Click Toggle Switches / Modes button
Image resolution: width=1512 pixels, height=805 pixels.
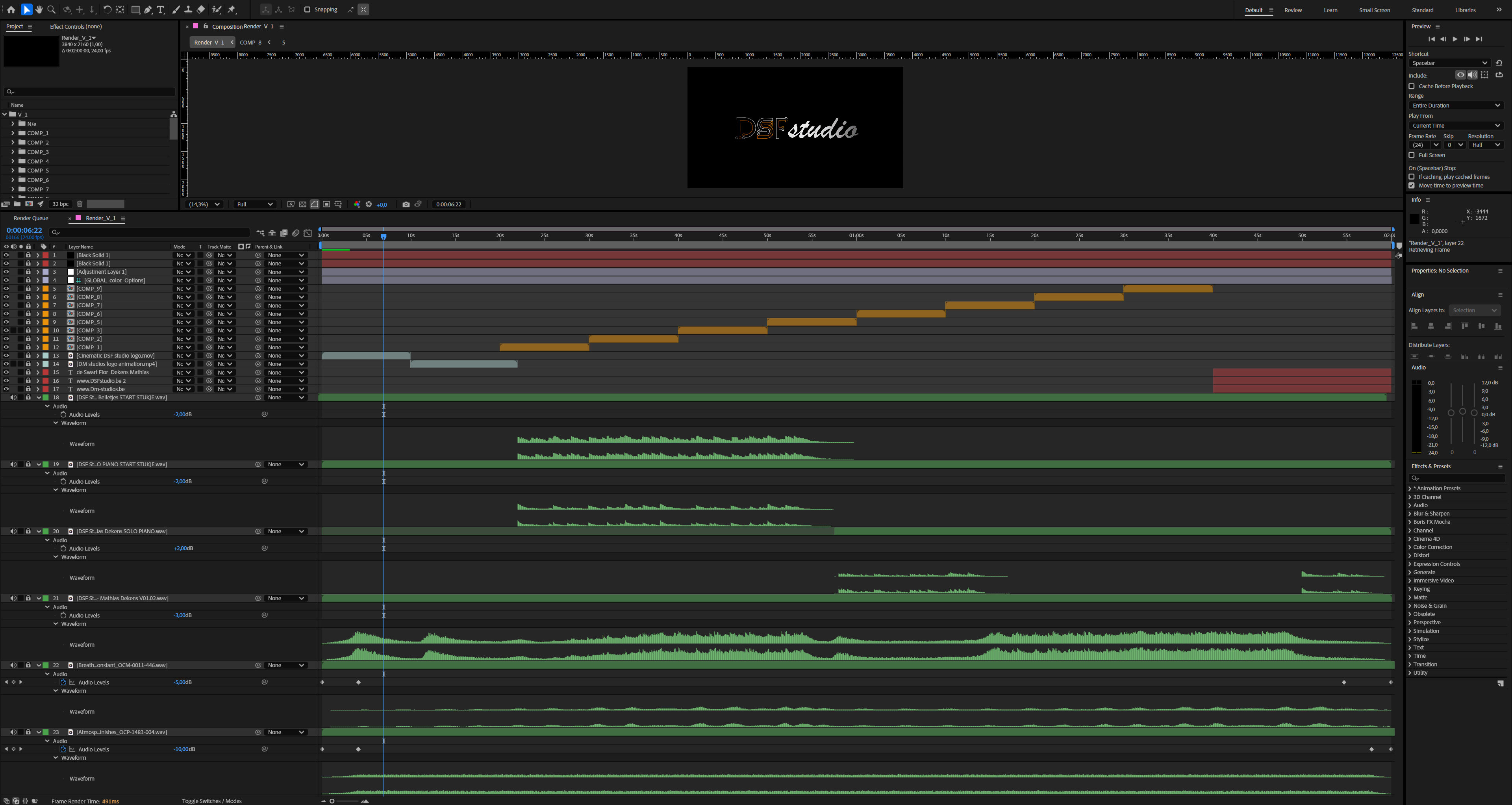pyautogui.click(x=211, y=801)
